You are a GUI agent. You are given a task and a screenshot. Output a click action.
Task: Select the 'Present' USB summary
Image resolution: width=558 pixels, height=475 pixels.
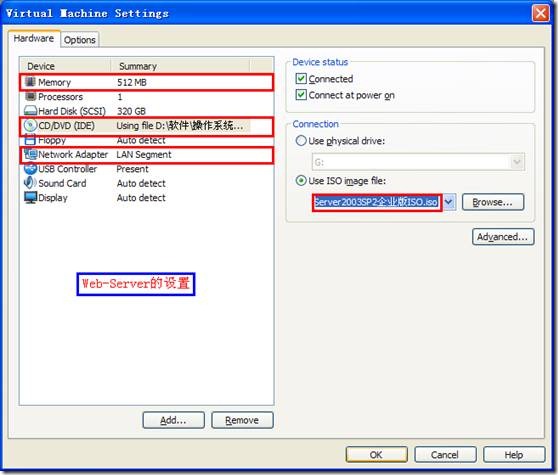[x=132, y=169]
